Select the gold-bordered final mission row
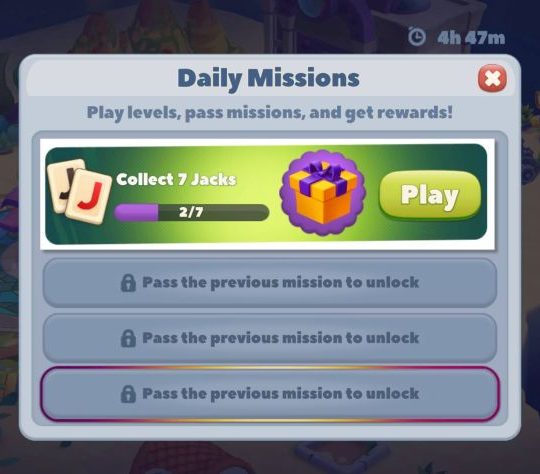This screenshot has height=474, width=540. (270, 394)
